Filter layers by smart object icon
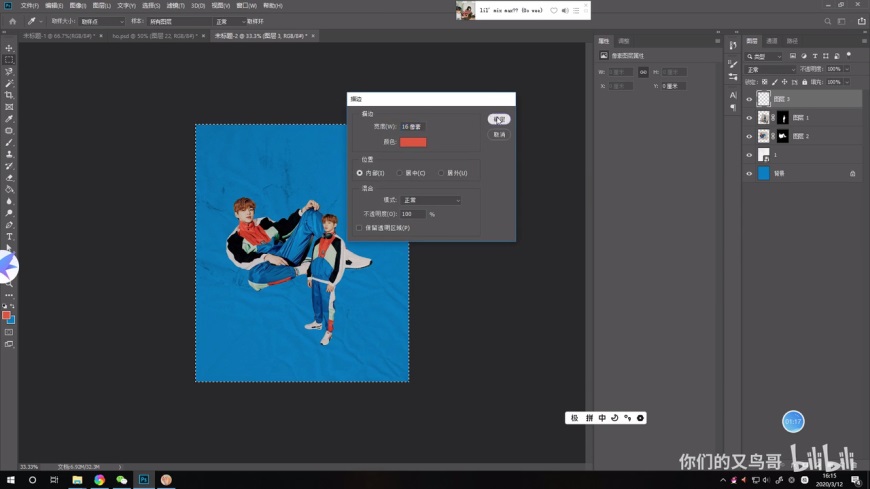The width and height of the screenshot is (870, 489). (837, 56)
